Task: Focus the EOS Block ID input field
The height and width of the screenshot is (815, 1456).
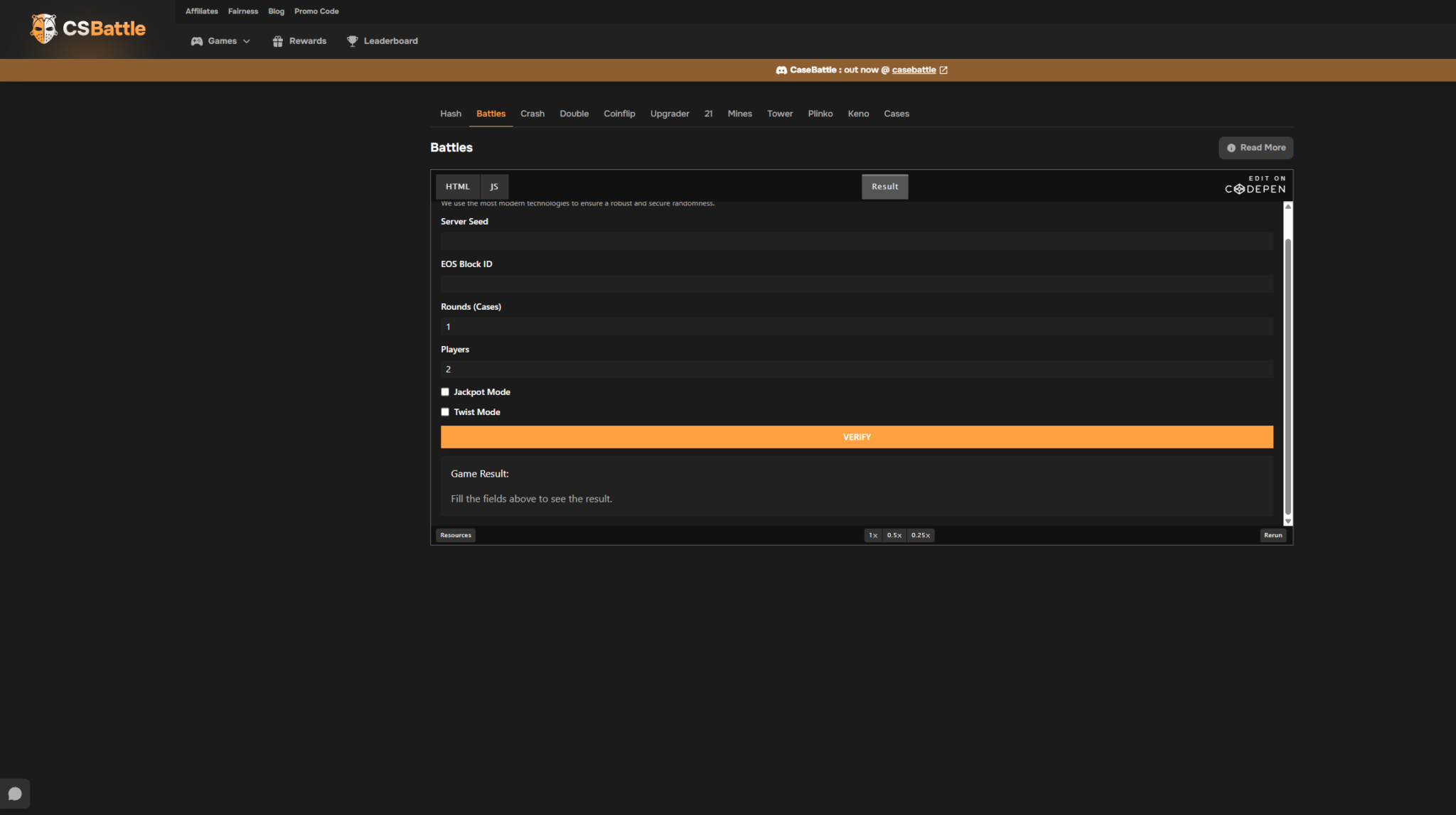Action: pyautogui.click(x=857, y=284)
